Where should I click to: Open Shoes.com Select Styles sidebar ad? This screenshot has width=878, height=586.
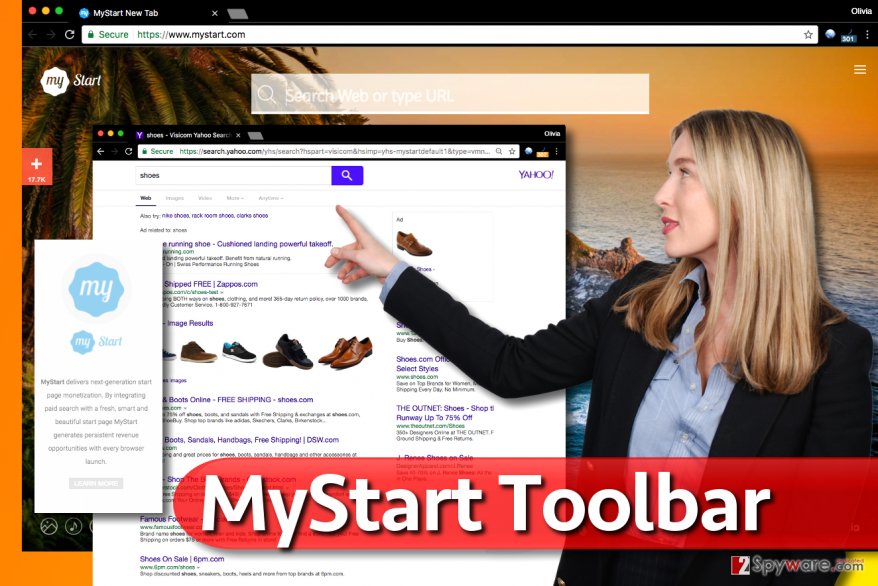pyautogui.click(x=421, y=364)
